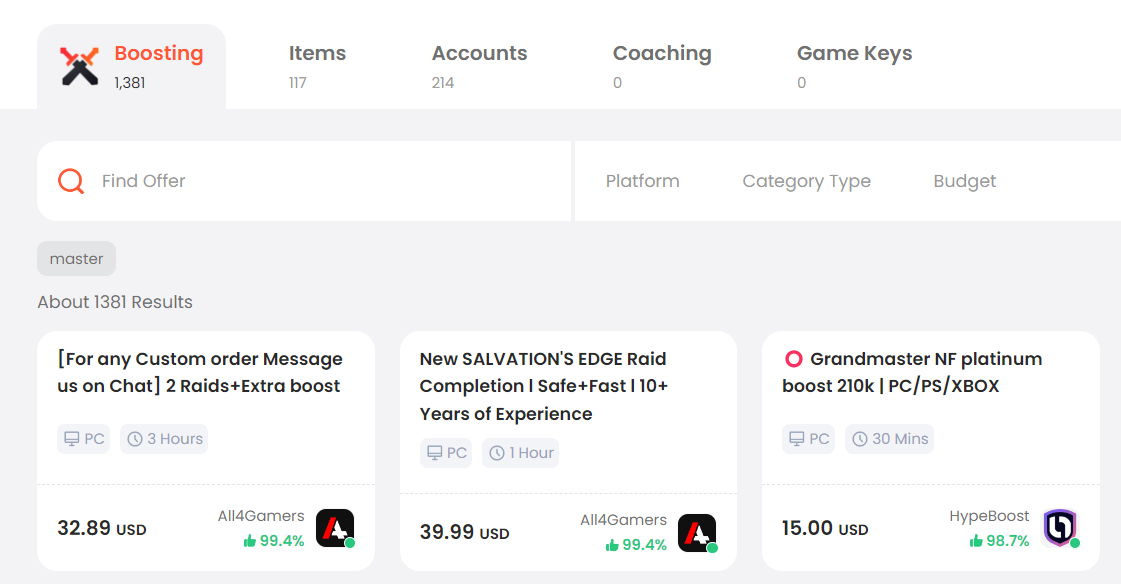Click the PC monitor icon on Grandmaster offer

[x=796, y=439]
